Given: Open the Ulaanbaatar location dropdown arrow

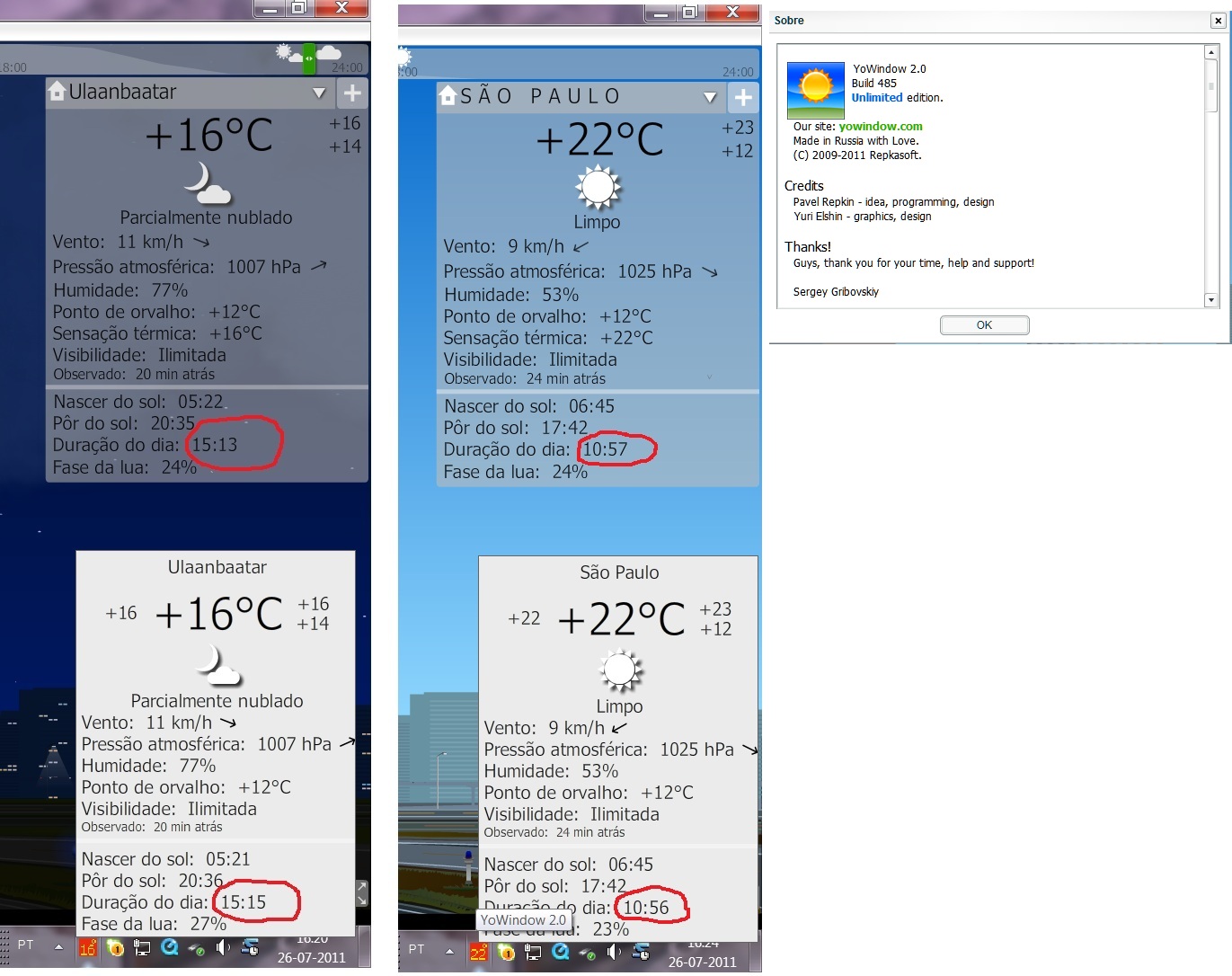Looking at the screenshot, I should pos(319,93).
